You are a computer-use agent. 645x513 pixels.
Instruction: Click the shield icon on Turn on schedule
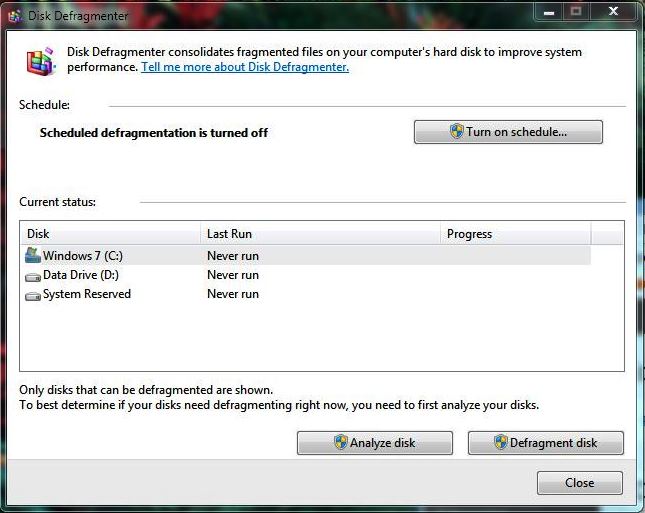(457, 132)
